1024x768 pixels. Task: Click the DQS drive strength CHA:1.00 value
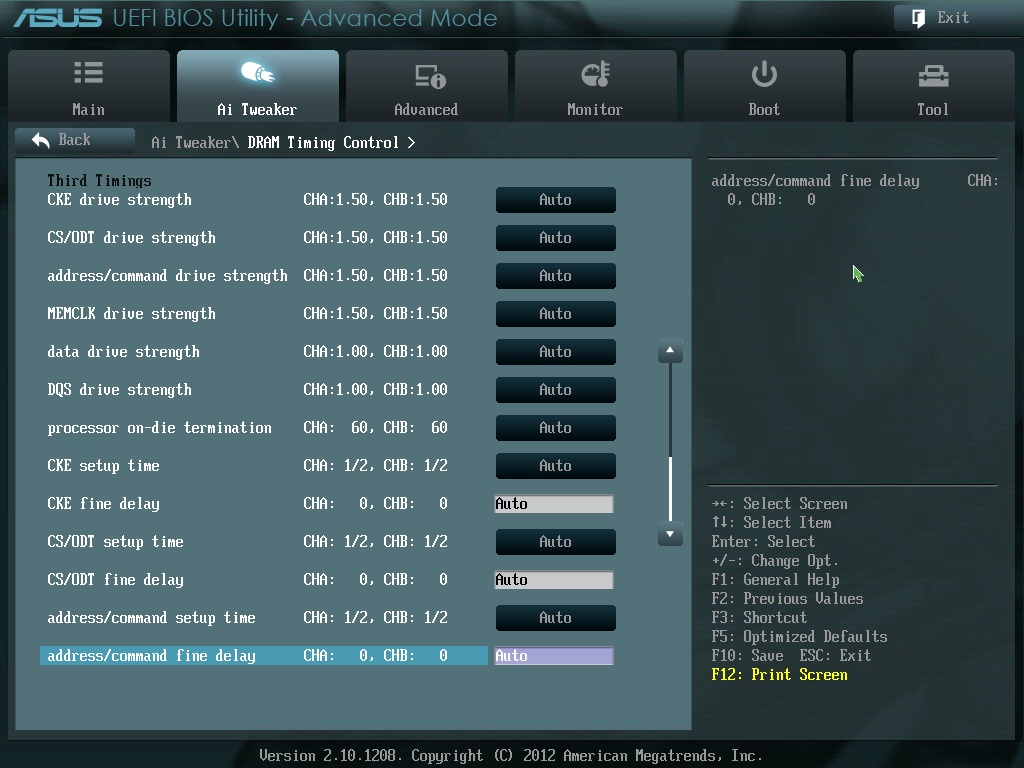tap(336, 390)
